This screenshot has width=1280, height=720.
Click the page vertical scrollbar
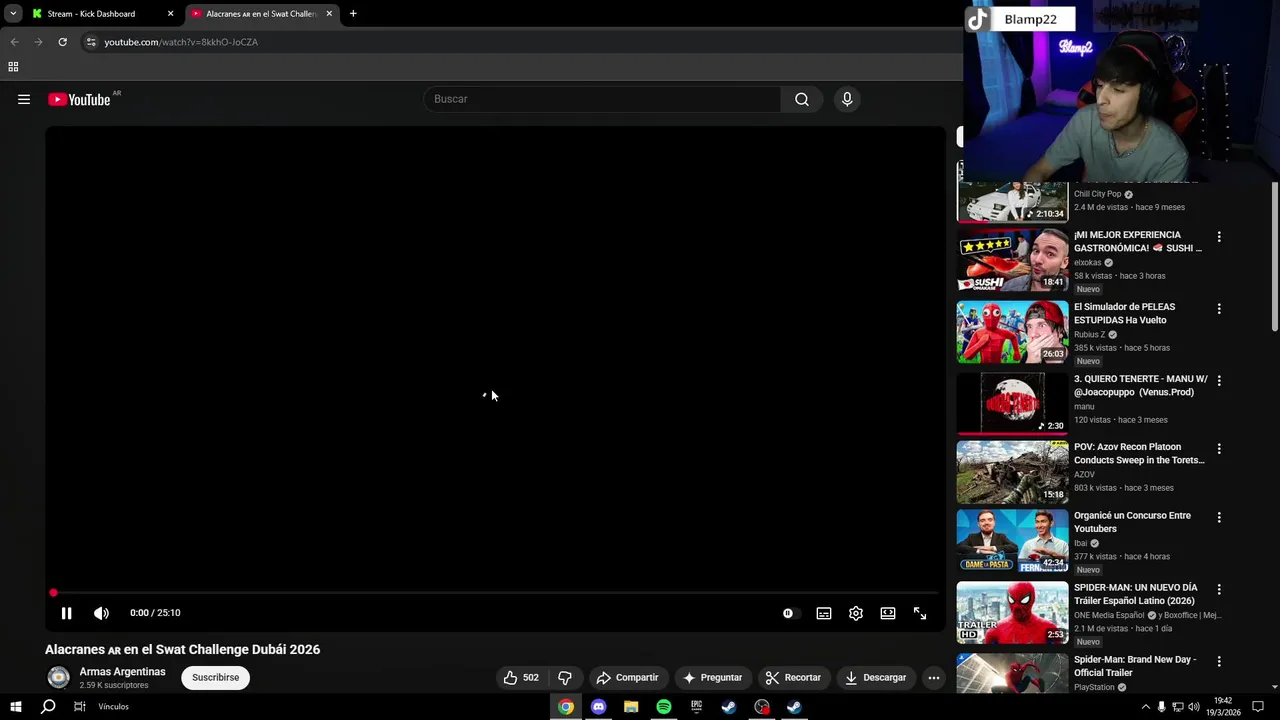1274,256
